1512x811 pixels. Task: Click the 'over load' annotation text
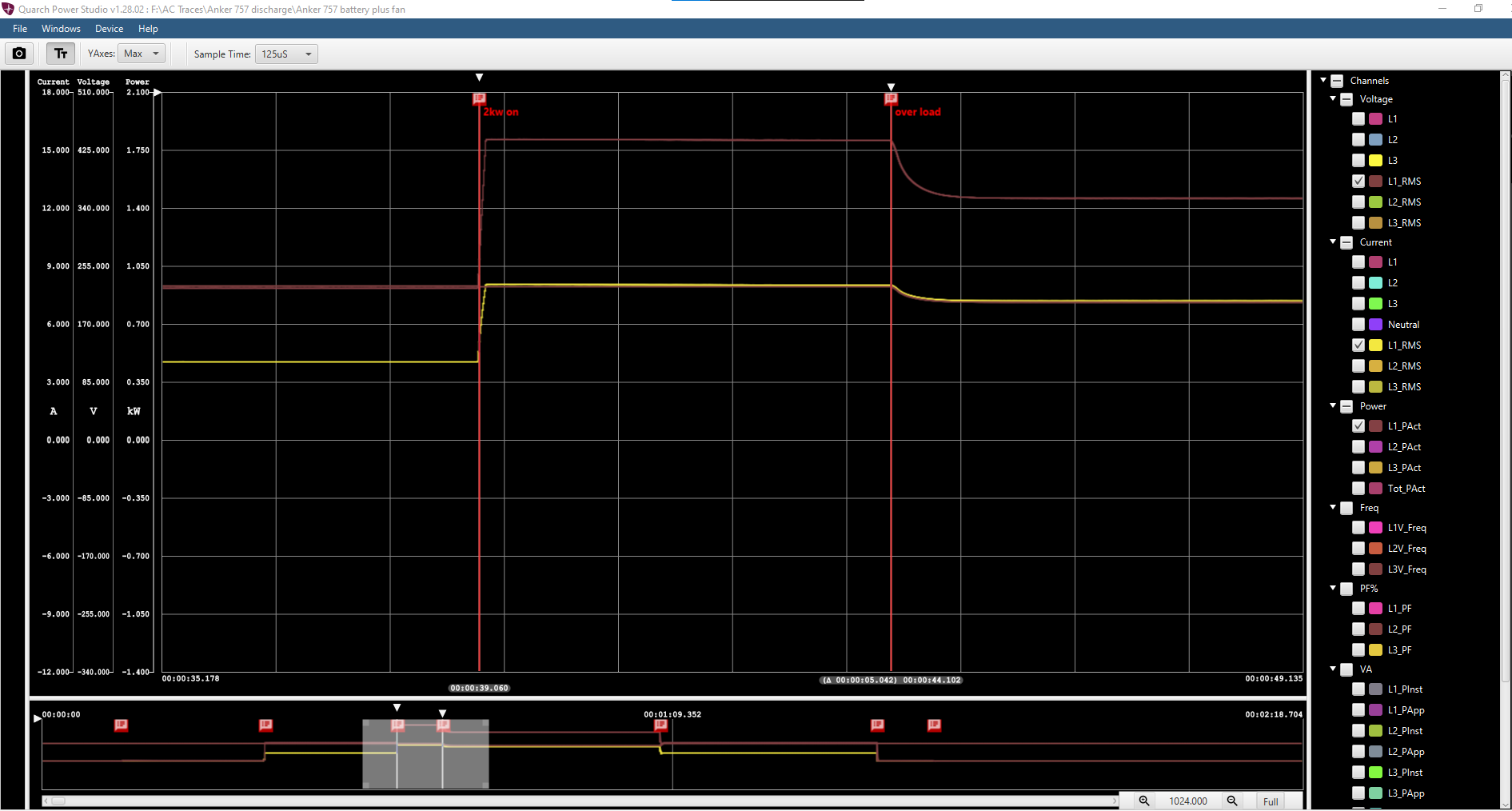point(918,112)
